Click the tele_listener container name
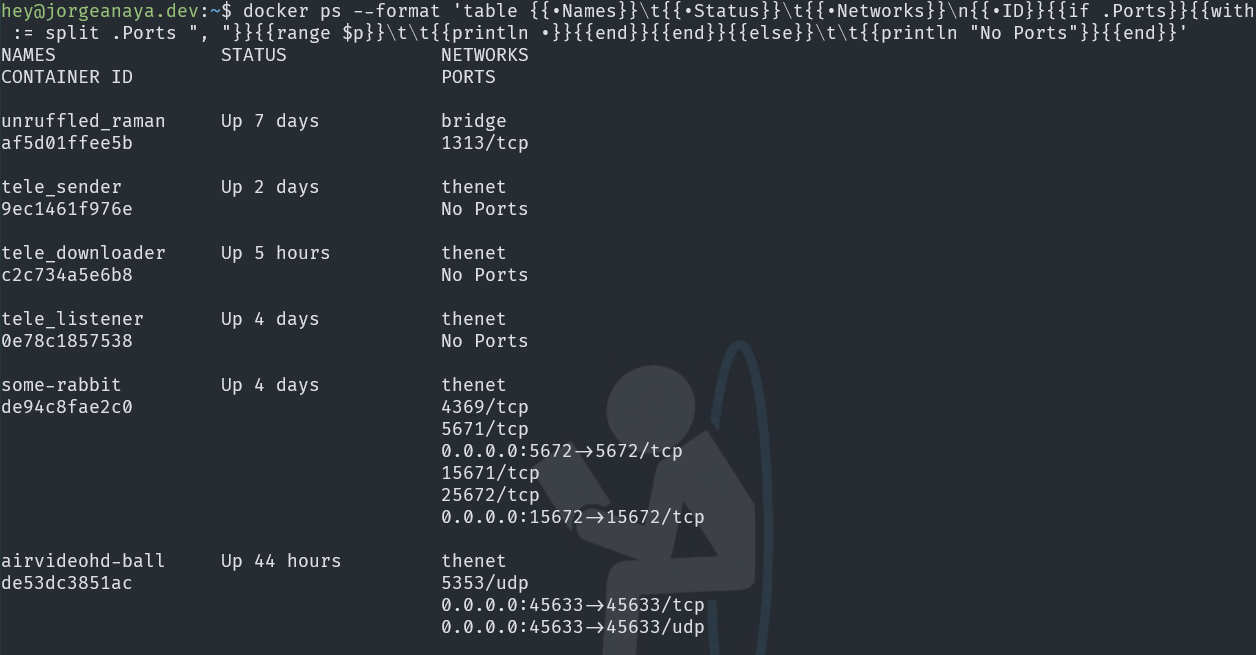Screen dimensions: 1256x655 click(x=73, y=319)
